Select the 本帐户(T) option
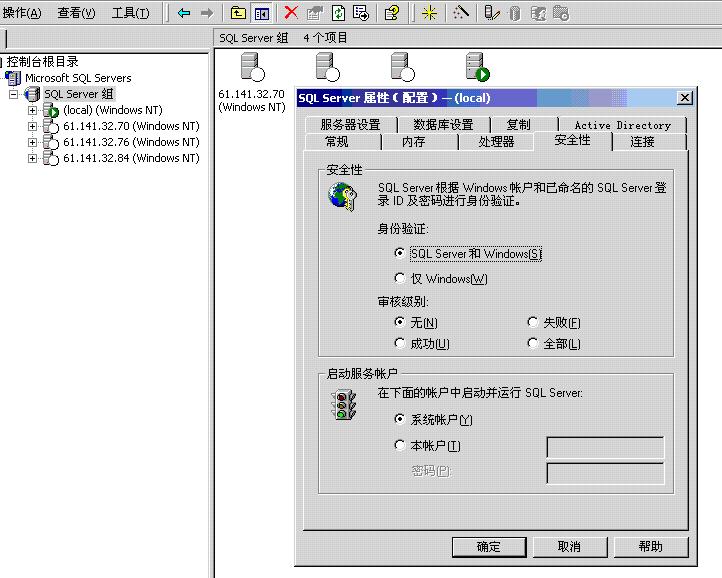This screenshot has height=578, width=722. pos(400,445)
